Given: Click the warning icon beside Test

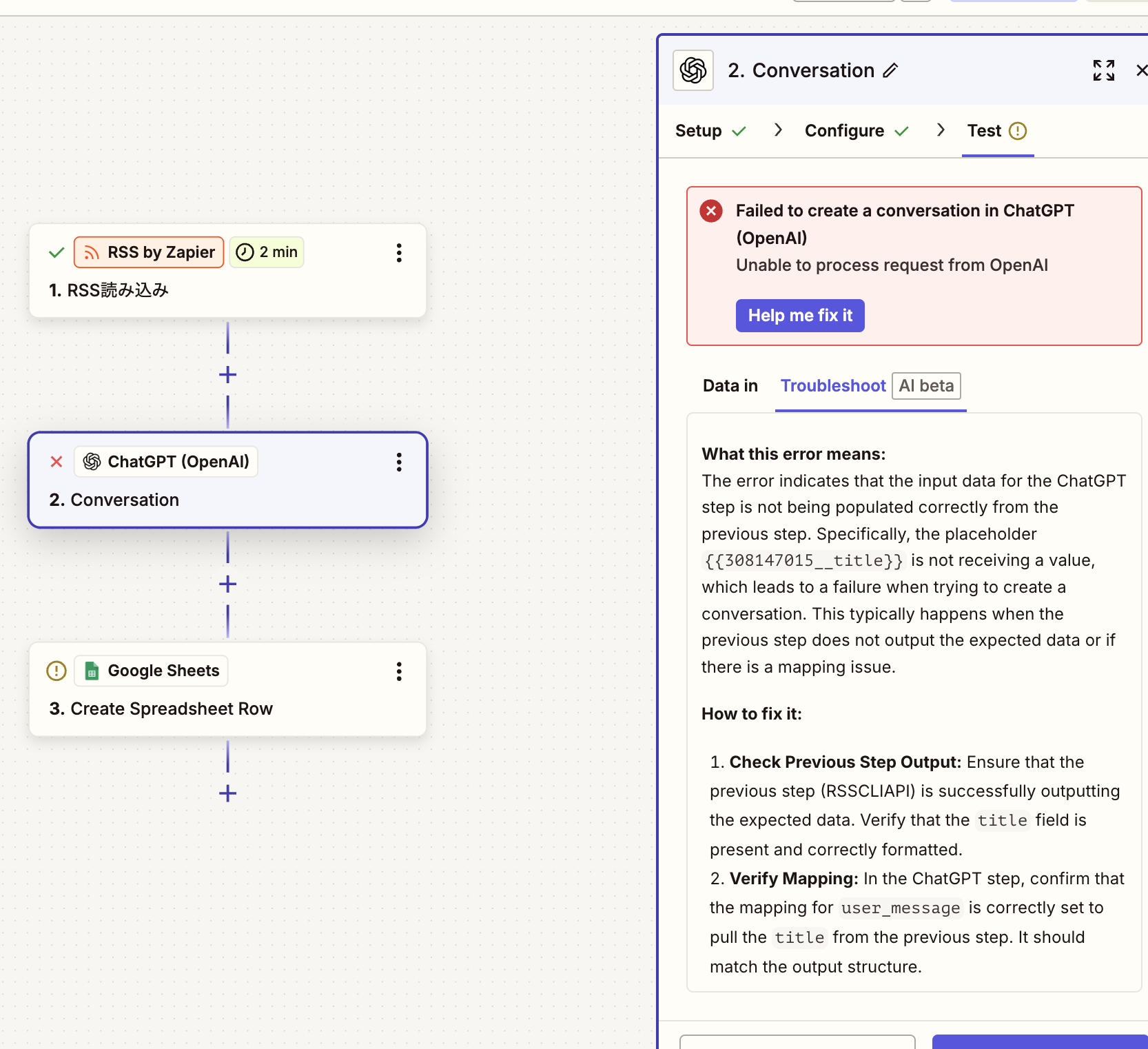Looking at the screenshot, I should point(1018,131).
